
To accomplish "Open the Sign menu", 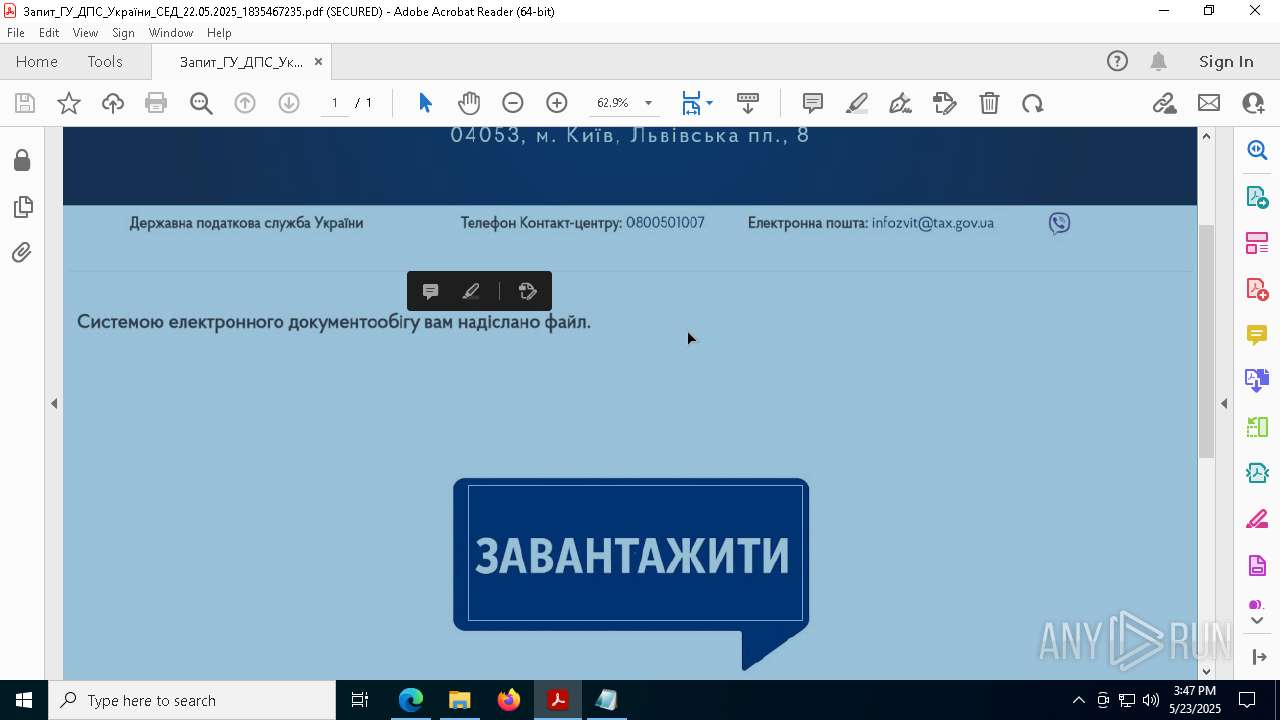I will click(123, 33).
